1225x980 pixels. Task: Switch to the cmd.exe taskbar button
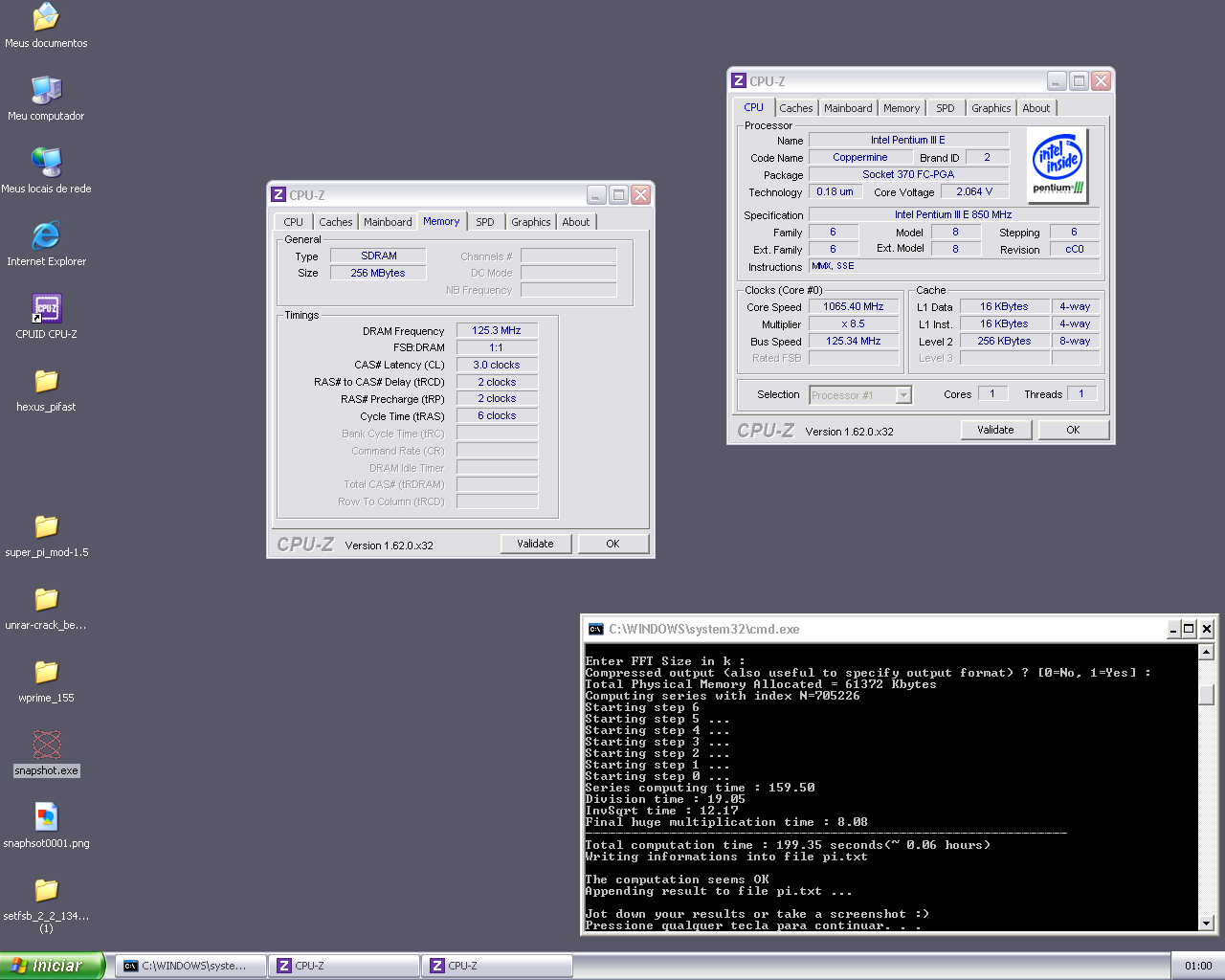[190, 966]
